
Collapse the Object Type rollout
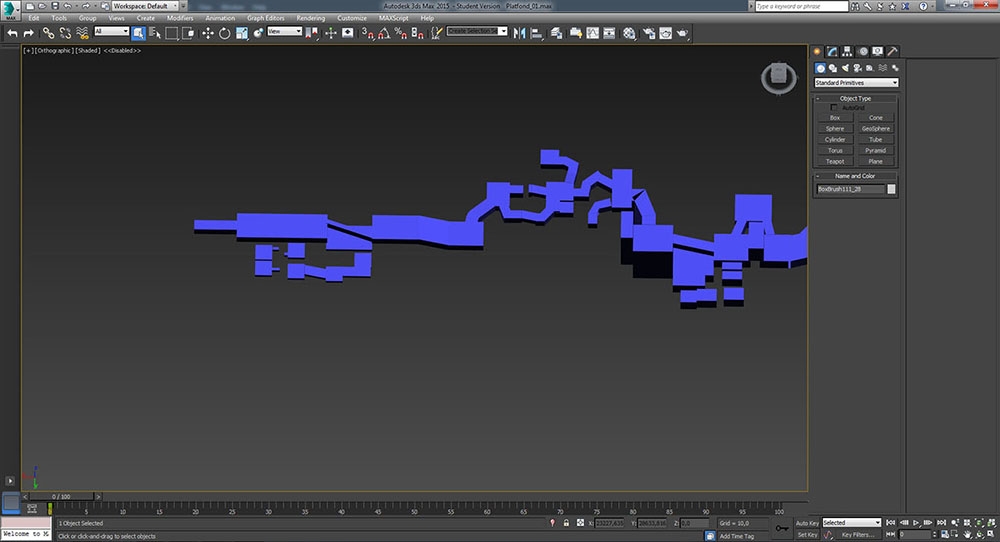pos(855,98)
